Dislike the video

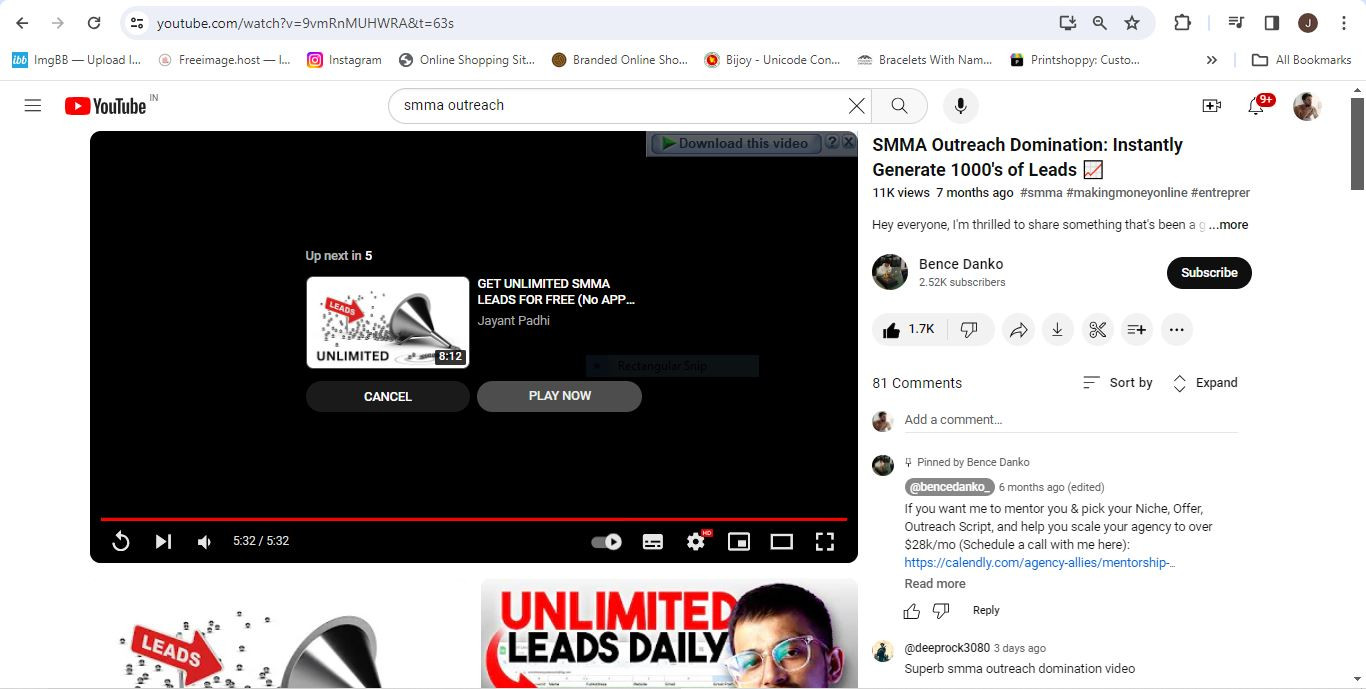(x=969, y=329)
